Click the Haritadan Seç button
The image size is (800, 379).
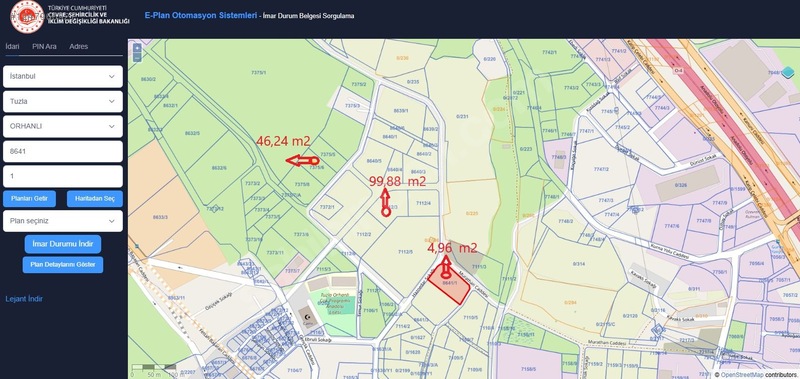click(94, 198)
